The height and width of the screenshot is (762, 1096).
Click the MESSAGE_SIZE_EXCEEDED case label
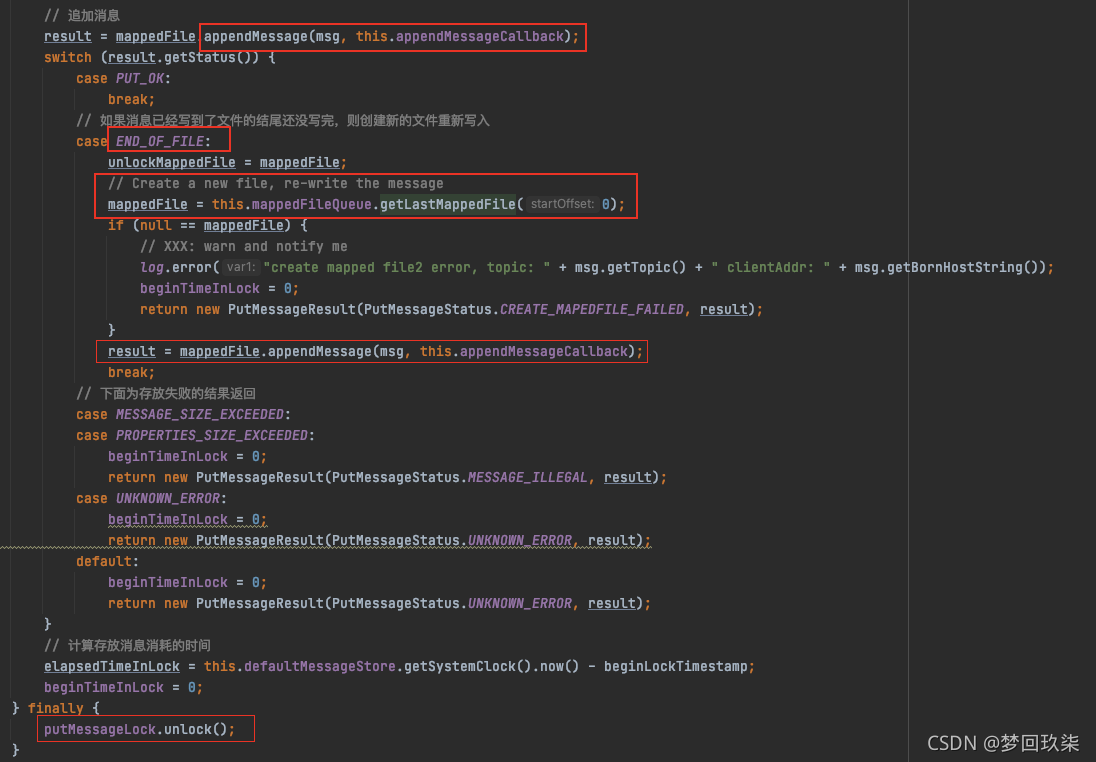click(x=200, y=414)
